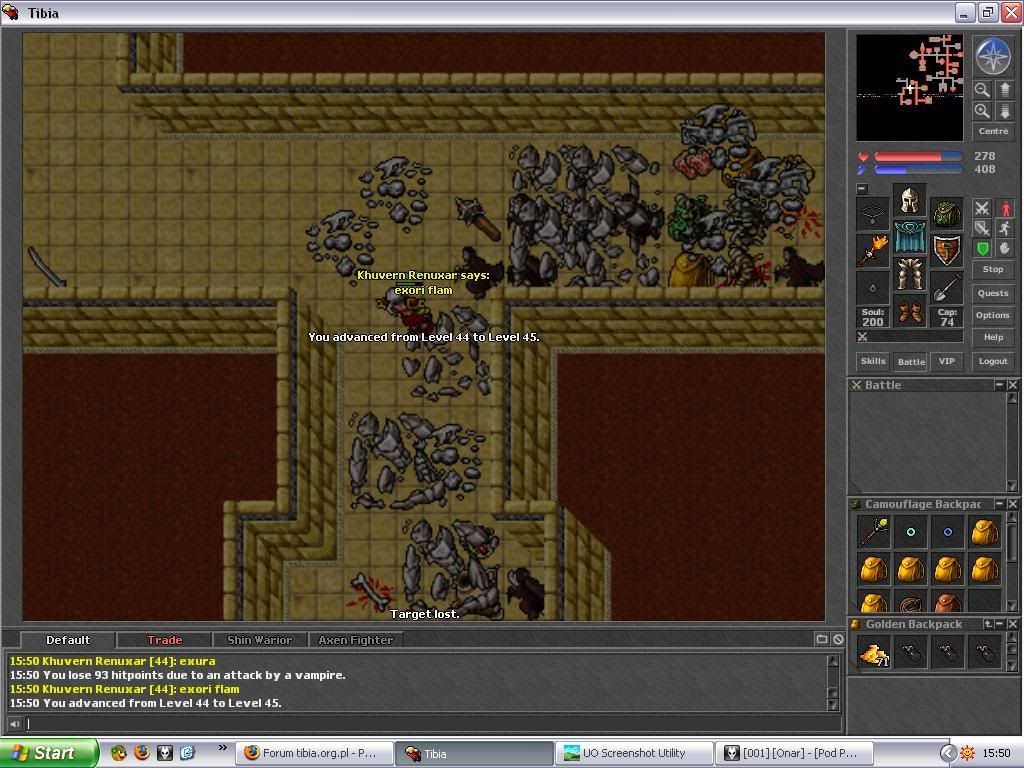1024x768 pixels.
Task: Open the Options dialog
Action: [x=993, y=315]
